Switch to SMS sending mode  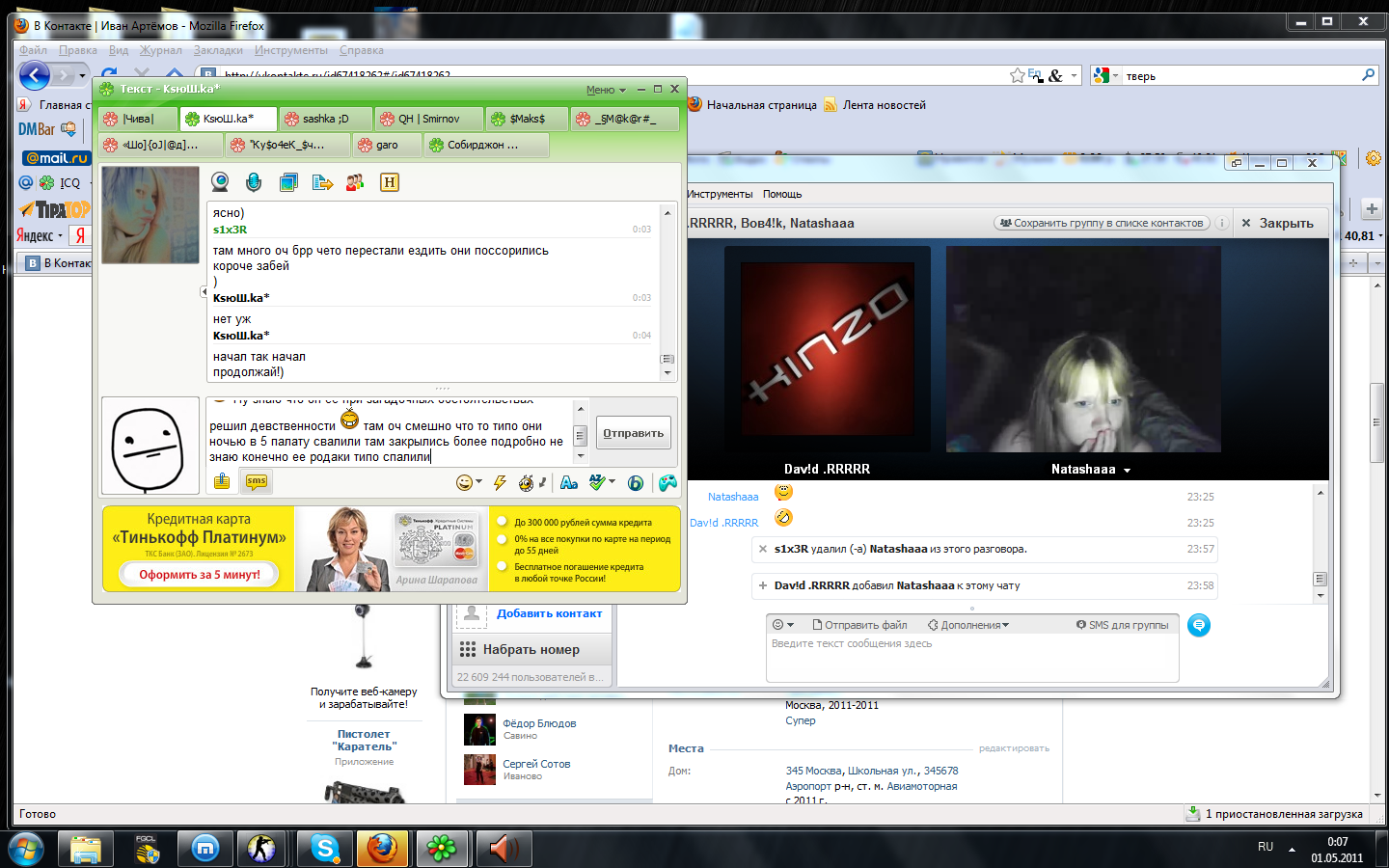click(x=257, y=481)
